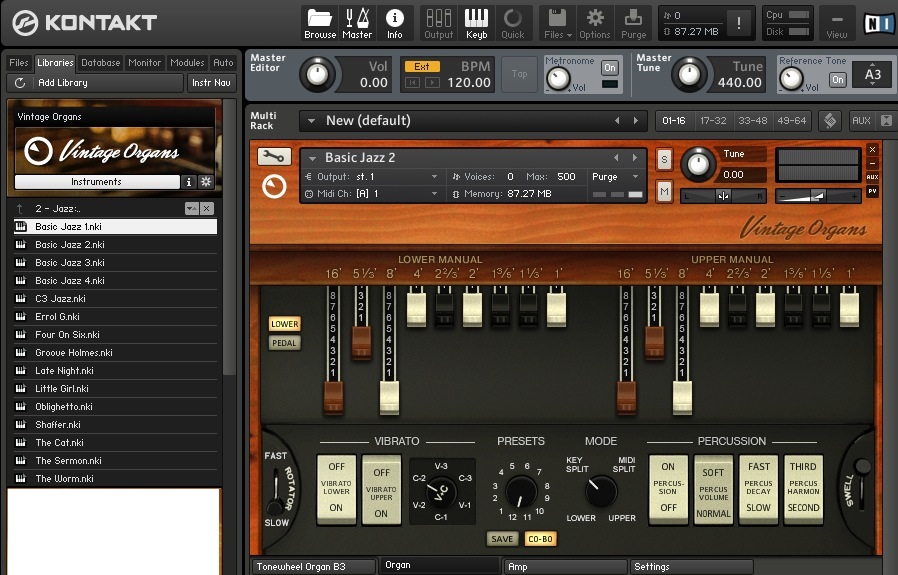Open the Files dropdown menu

point(557,23)
